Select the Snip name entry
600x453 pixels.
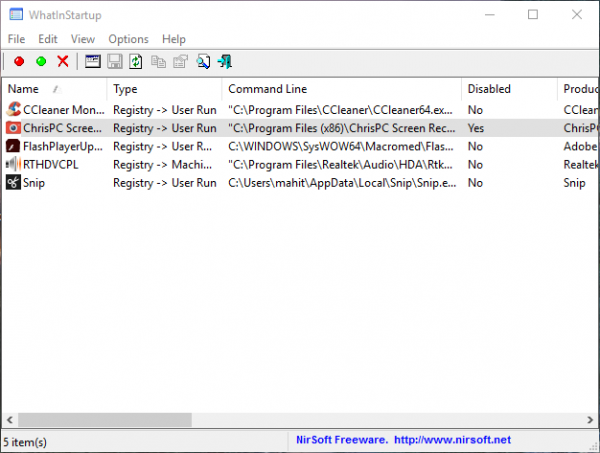(x=34, y=183)
